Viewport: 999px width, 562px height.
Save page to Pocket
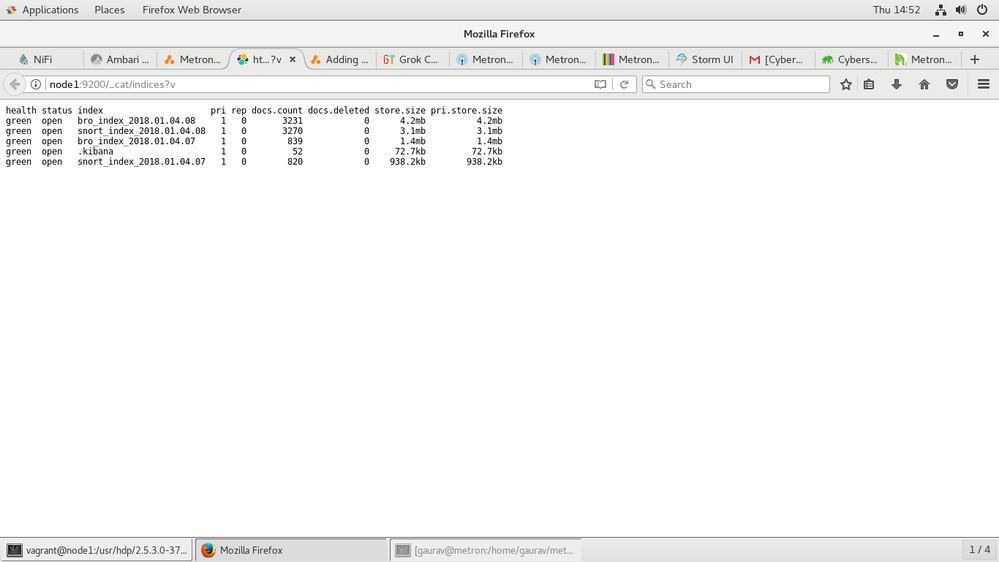pos(952,84)
